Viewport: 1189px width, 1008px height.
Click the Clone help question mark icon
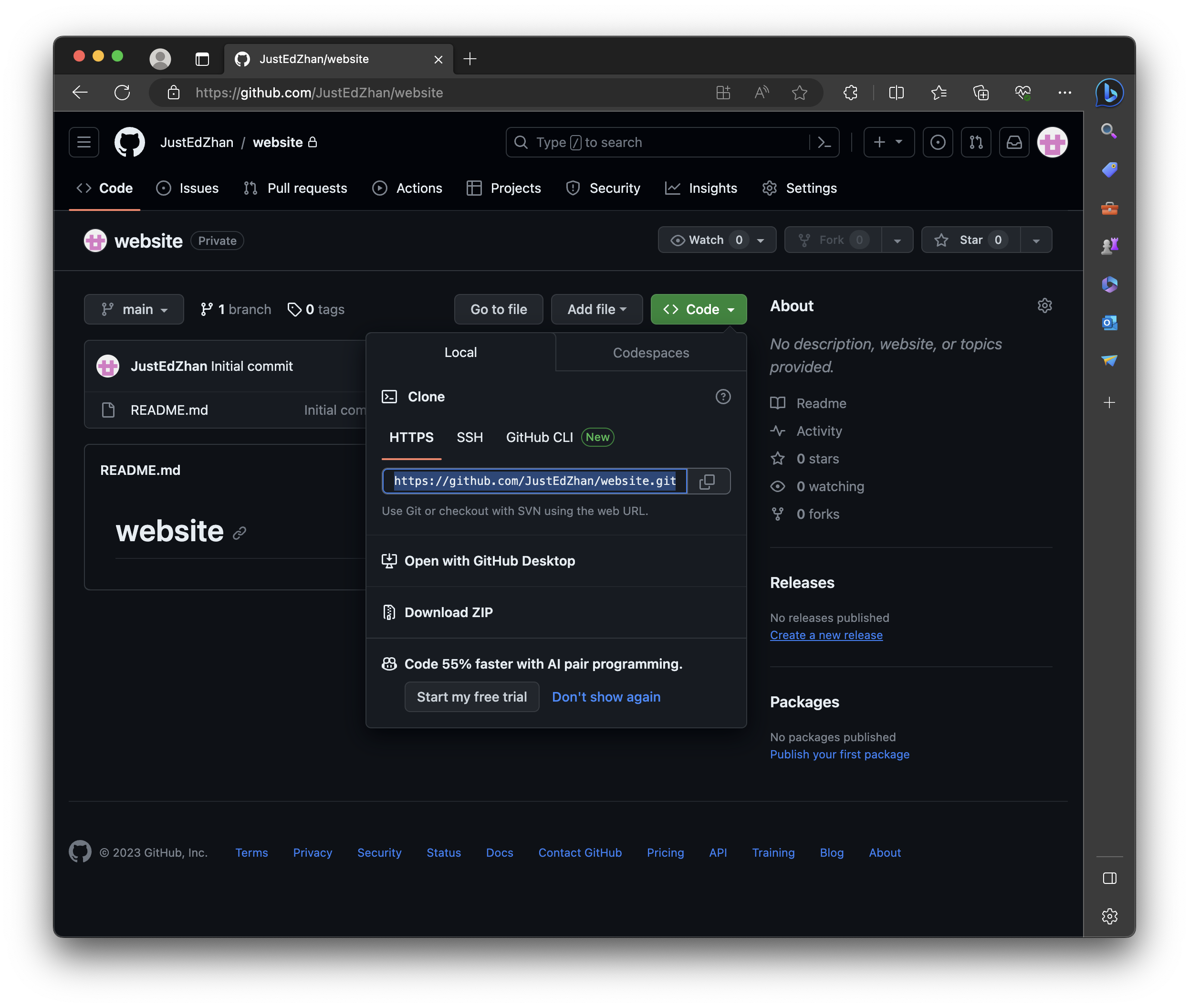click(x=723, y=397)
